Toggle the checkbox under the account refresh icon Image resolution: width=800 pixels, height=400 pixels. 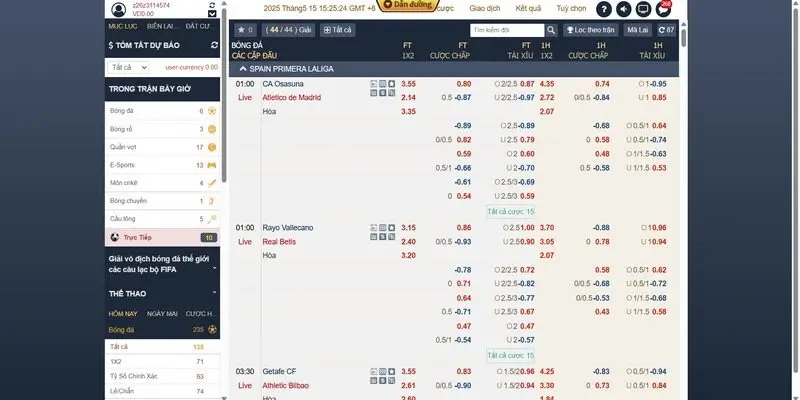pyautogui.click(x=212, y=15)
